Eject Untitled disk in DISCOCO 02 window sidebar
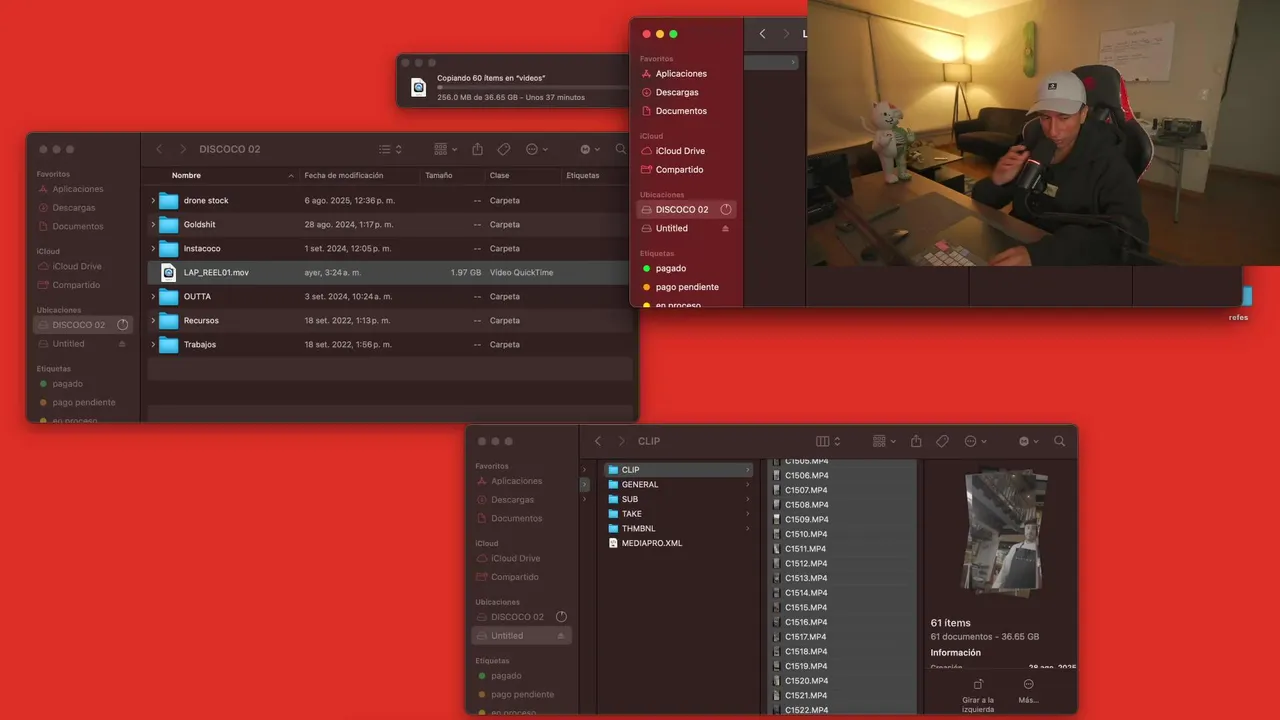The image size is (1280, 720). (122, 344)
